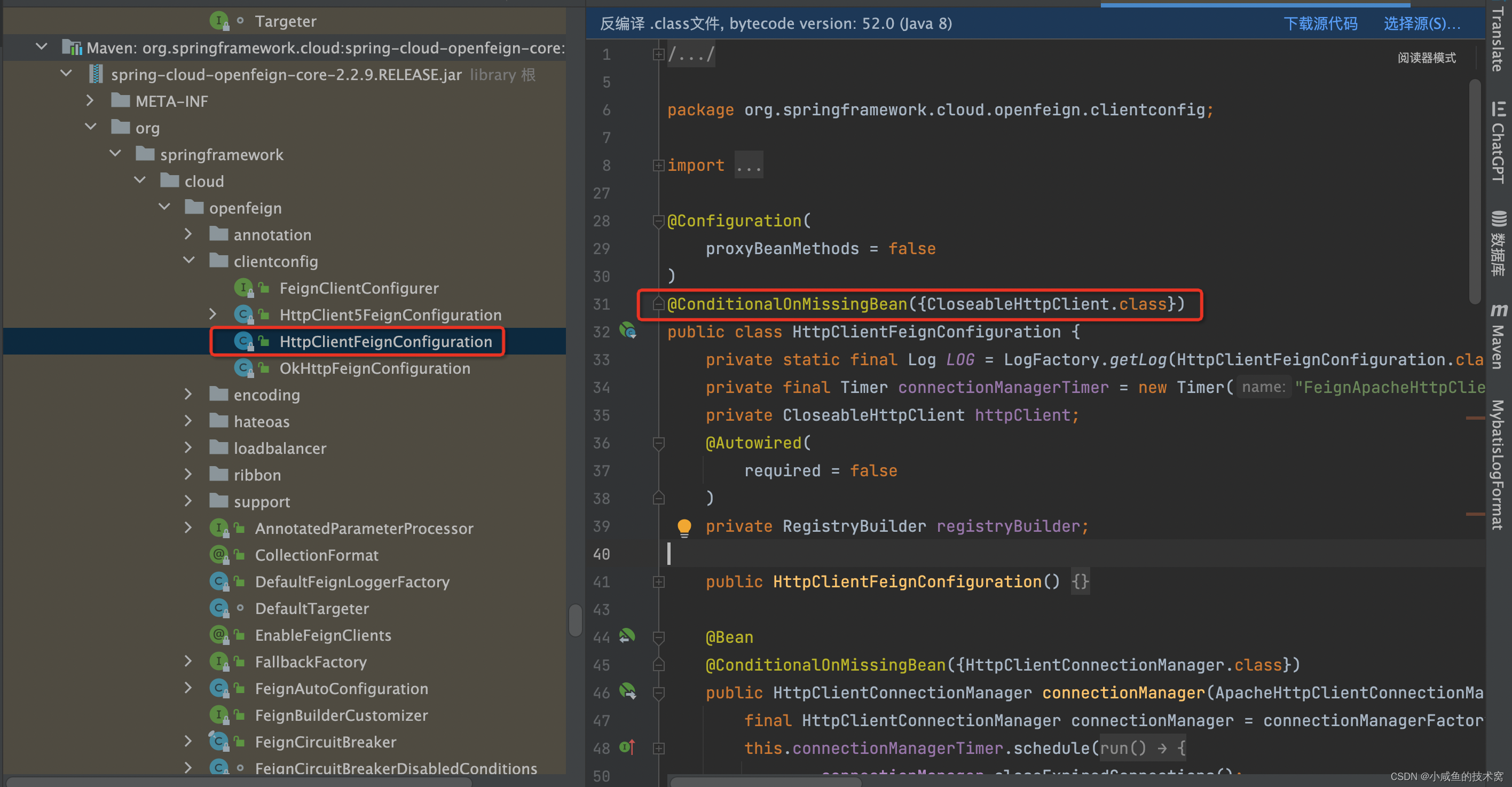Expand the ribbon folder
The image size is (1512, 787).
pyautogui.click(x=188, y=474)
